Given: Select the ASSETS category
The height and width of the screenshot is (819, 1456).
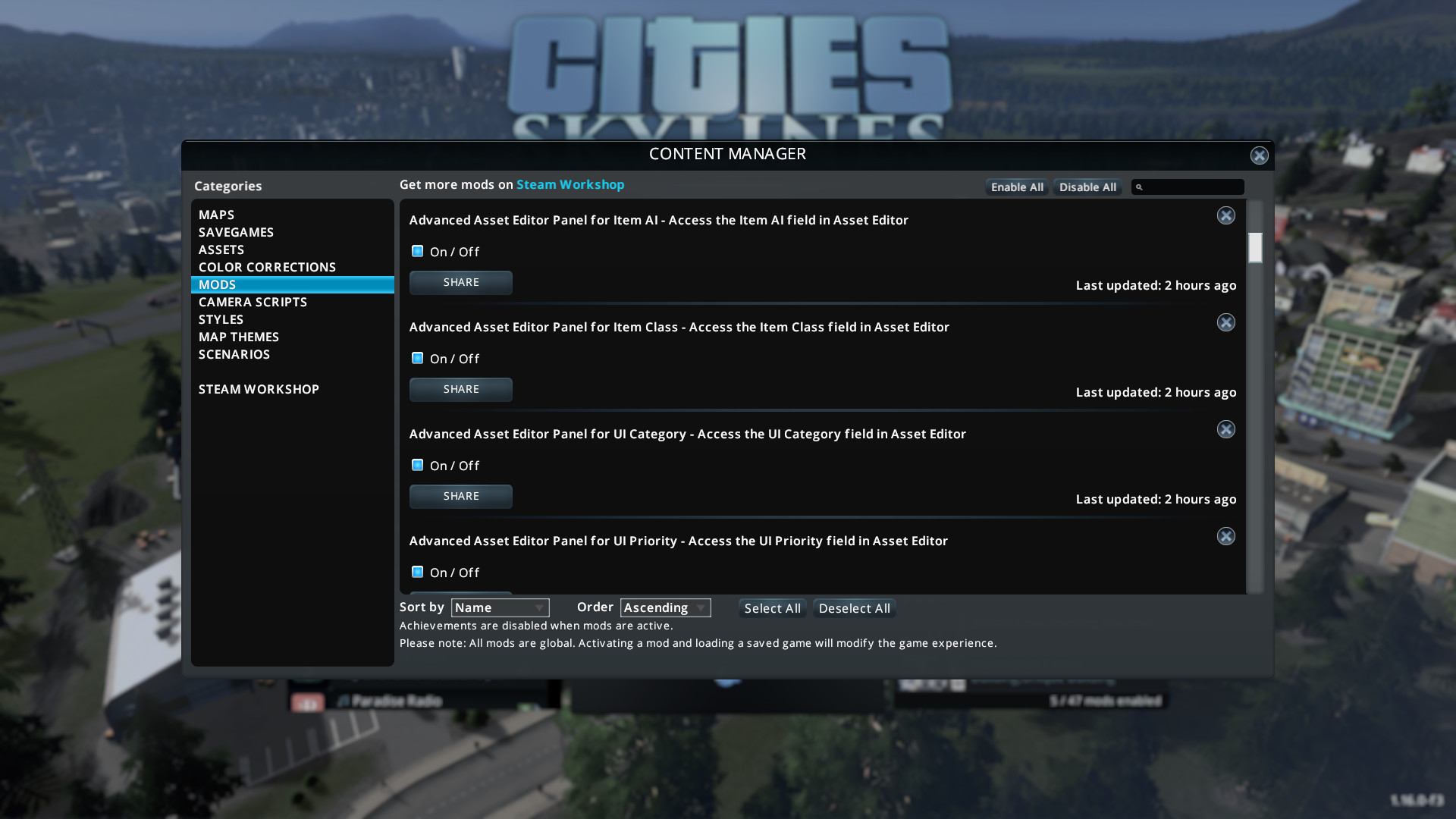Looking at the screenshot, I should [x=221, y=249].
